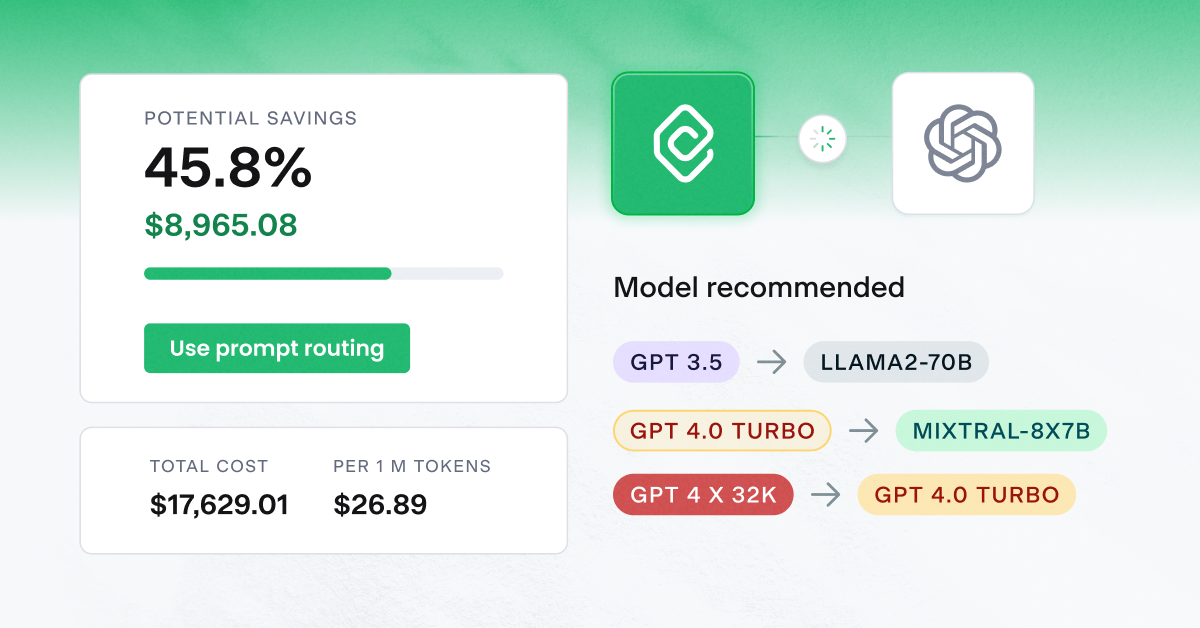Click the POTENTIAL SAVINGS label
This screenshot has height=628, width=1200.
click(251, 118)
